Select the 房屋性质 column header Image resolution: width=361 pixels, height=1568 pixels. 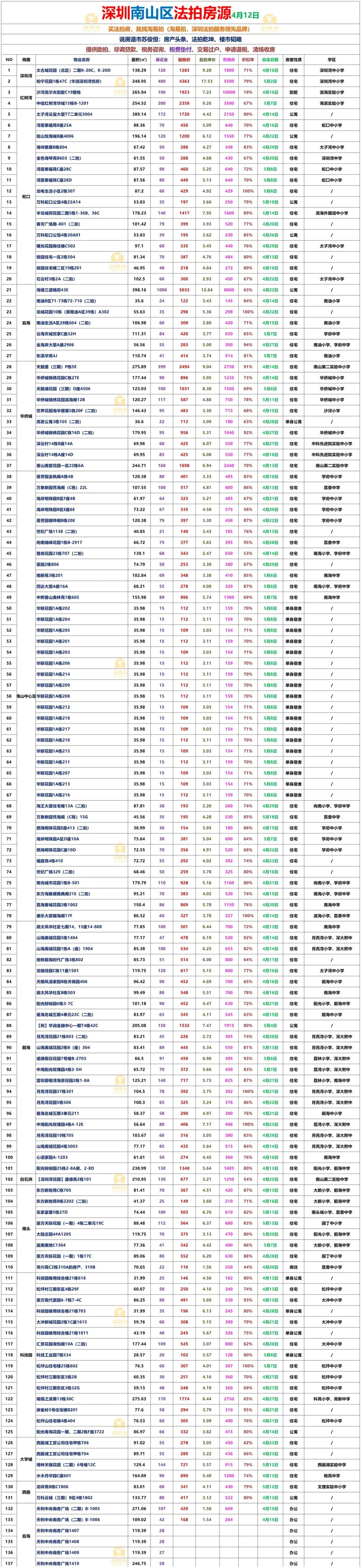[294, 60]
